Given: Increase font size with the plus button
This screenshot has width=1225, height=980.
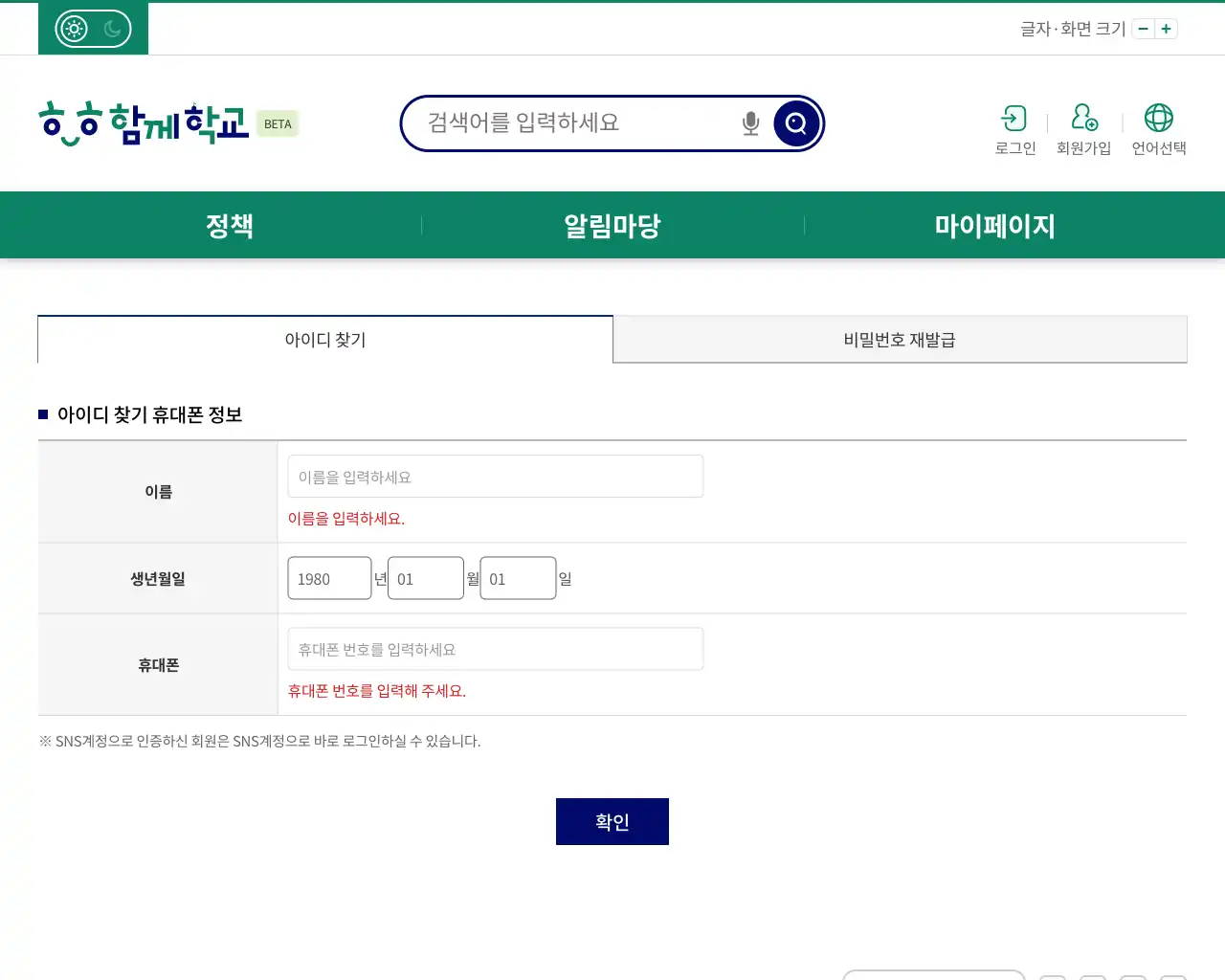Looking at the screenshot, I should coord(1166,29).
